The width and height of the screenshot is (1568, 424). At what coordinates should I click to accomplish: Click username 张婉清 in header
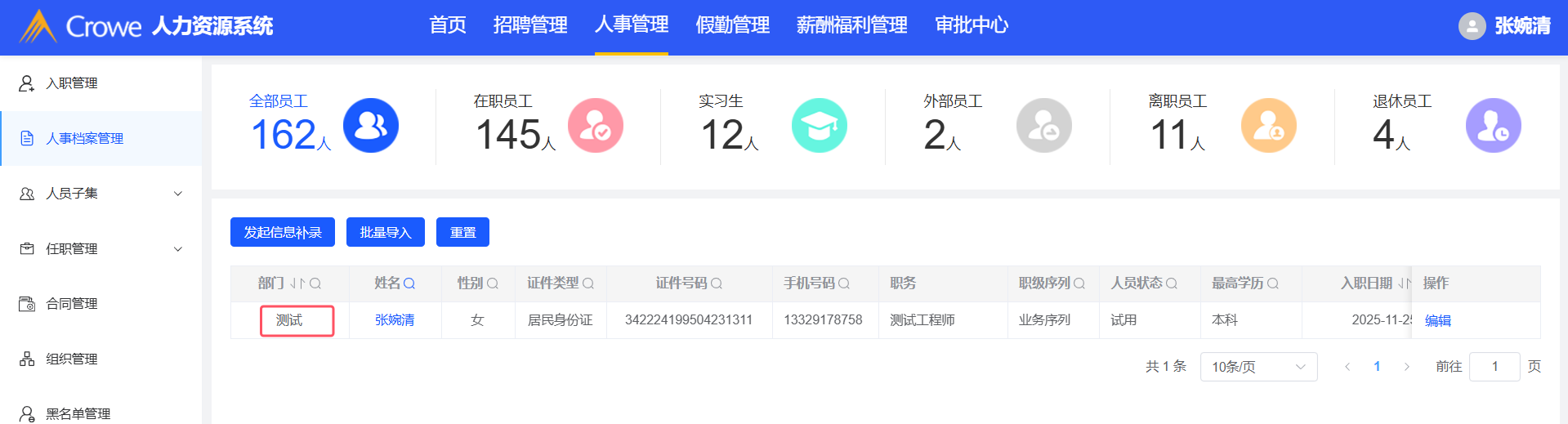[1522, 26]
